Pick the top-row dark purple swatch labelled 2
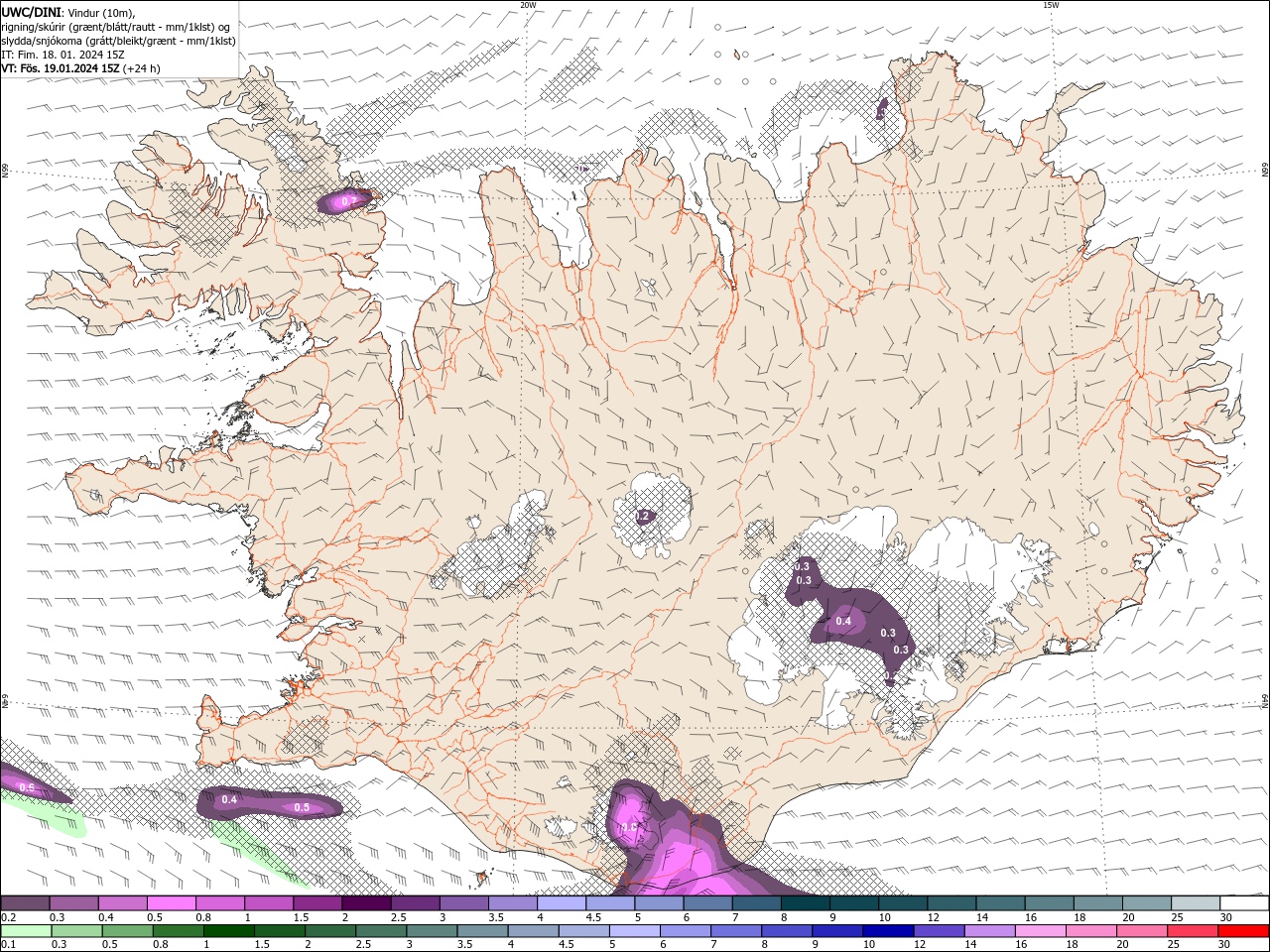This screenshot has width=1270, height=952. [366, 903]
